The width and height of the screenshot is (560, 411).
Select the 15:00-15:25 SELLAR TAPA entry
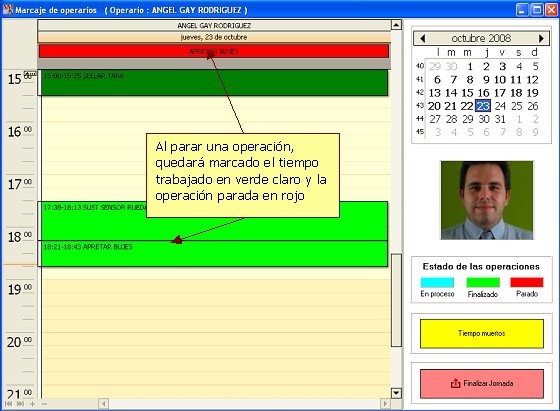coord(213,82)
